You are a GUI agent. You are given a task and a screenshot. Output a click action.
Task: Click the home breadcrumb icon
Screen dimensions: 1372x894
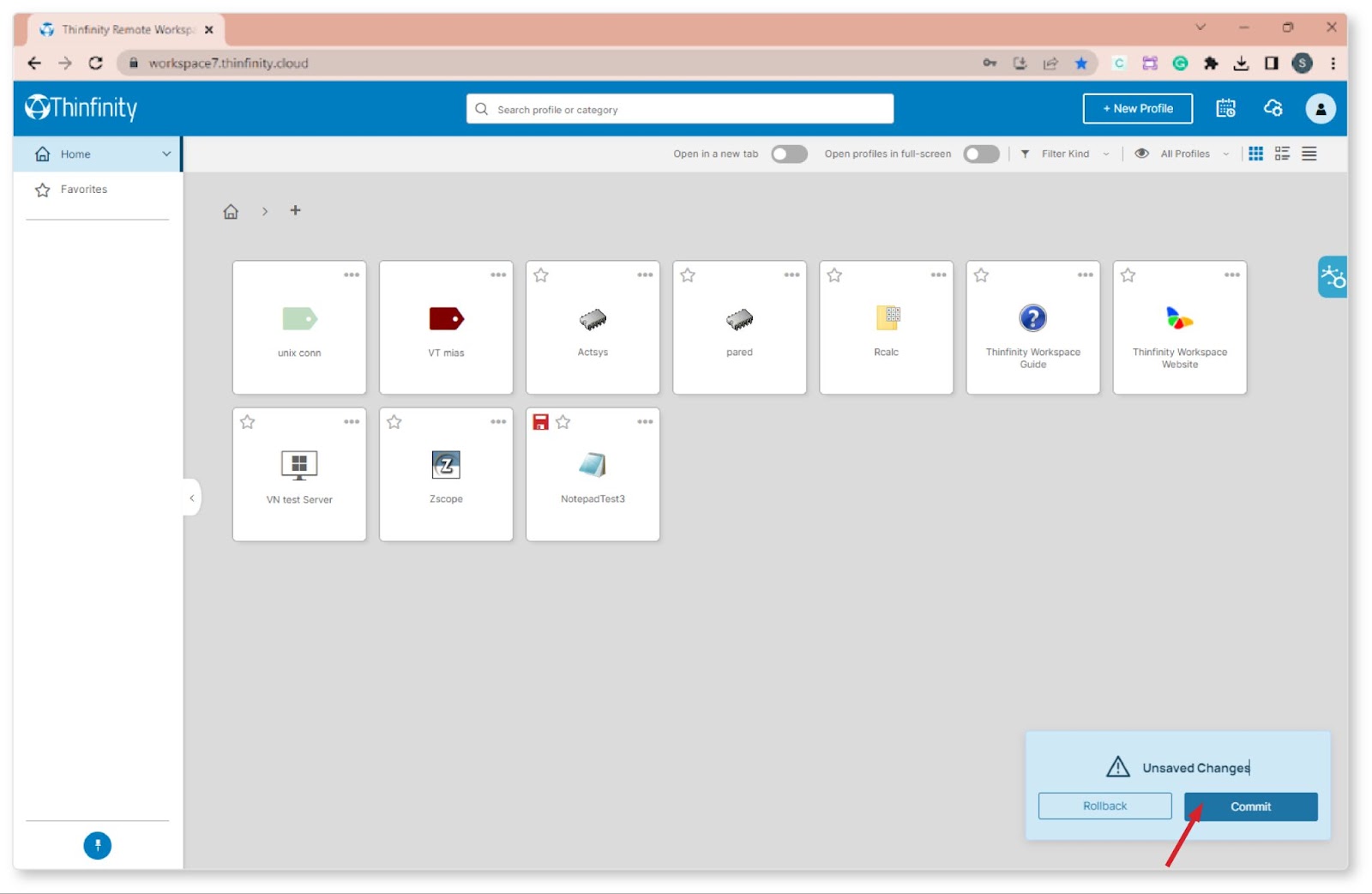231,211
